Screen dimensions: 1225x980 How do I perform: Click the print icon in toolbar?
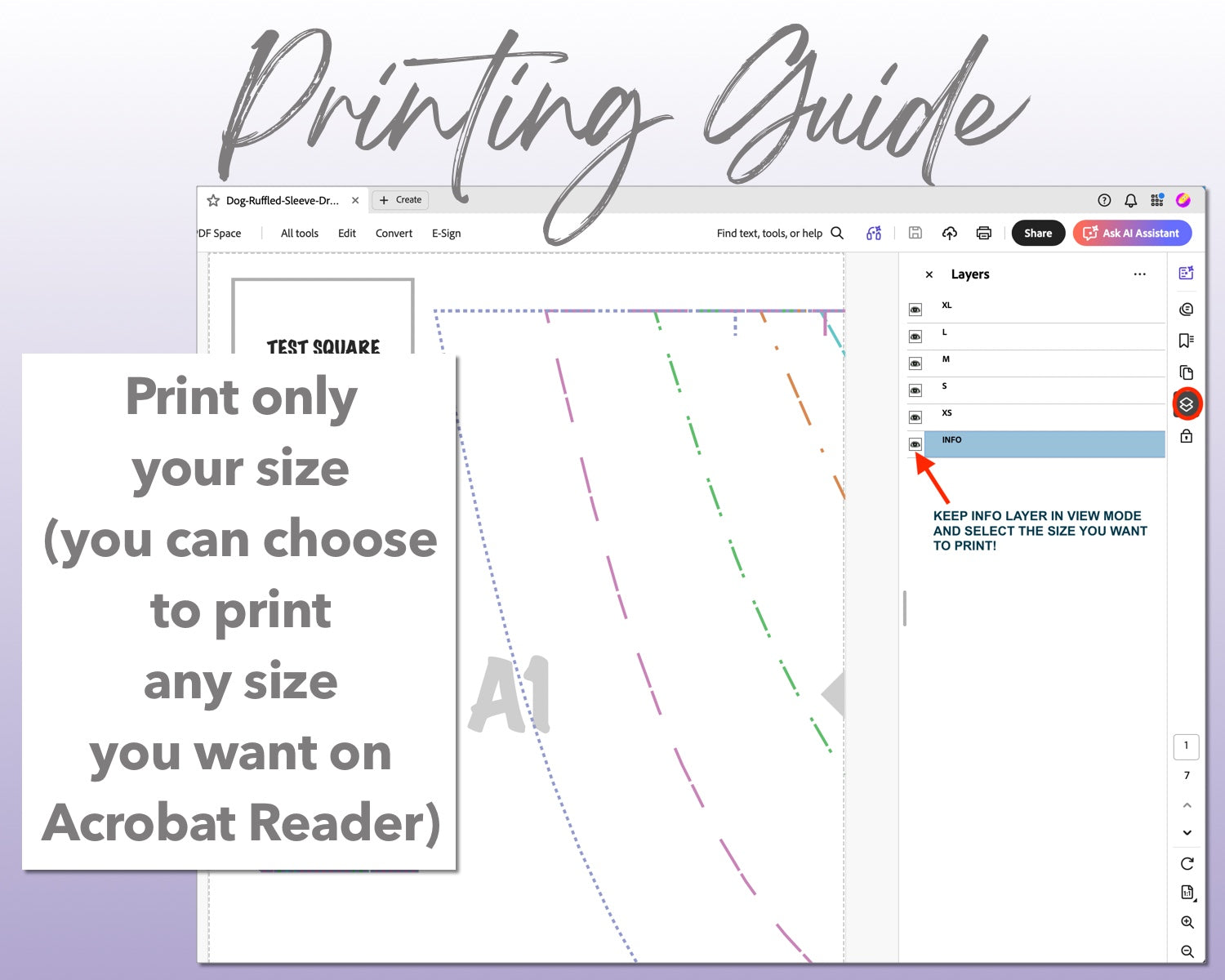pos(984,234)
